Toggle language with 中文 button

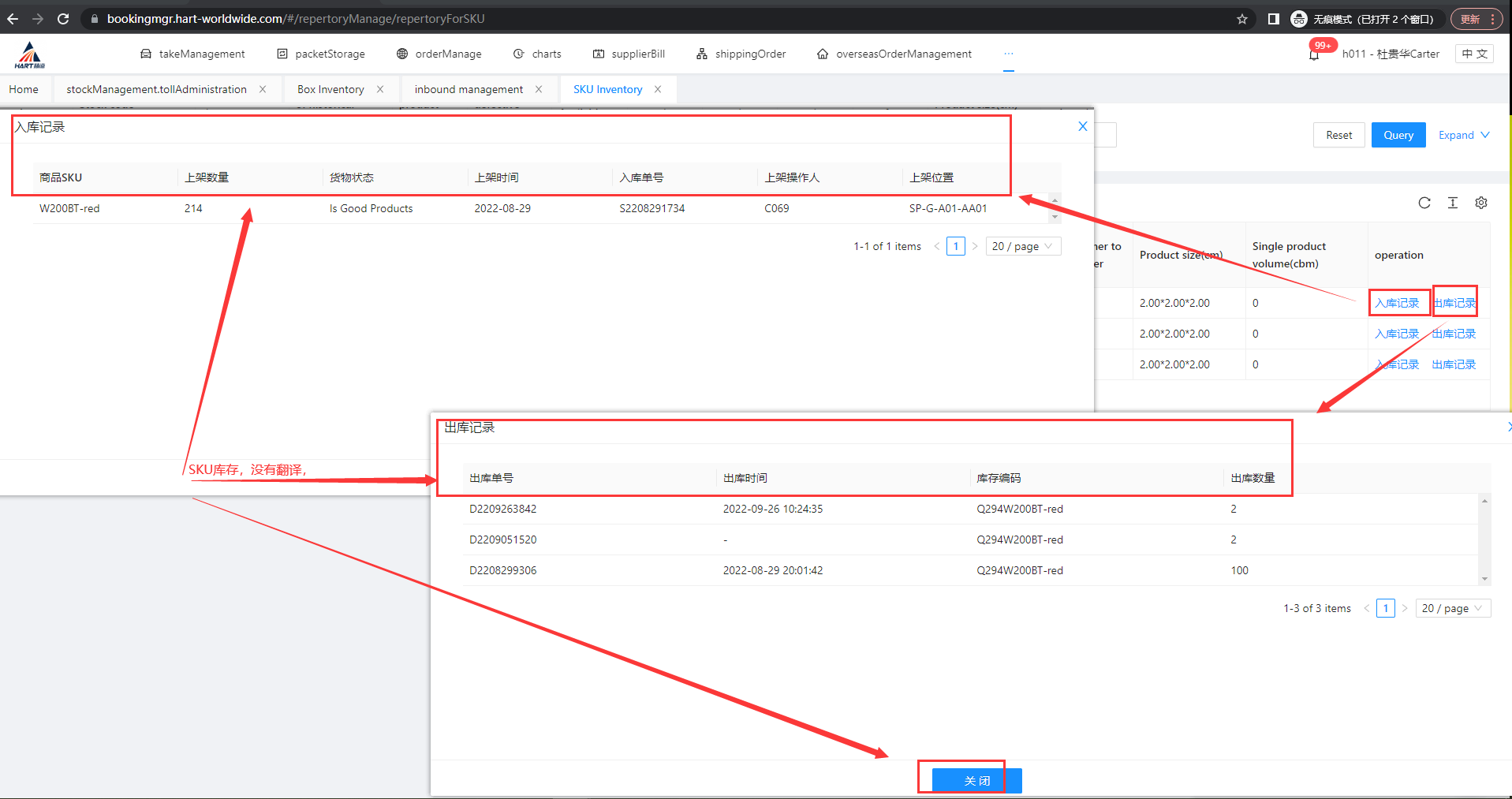click(x=1473, y=54)
